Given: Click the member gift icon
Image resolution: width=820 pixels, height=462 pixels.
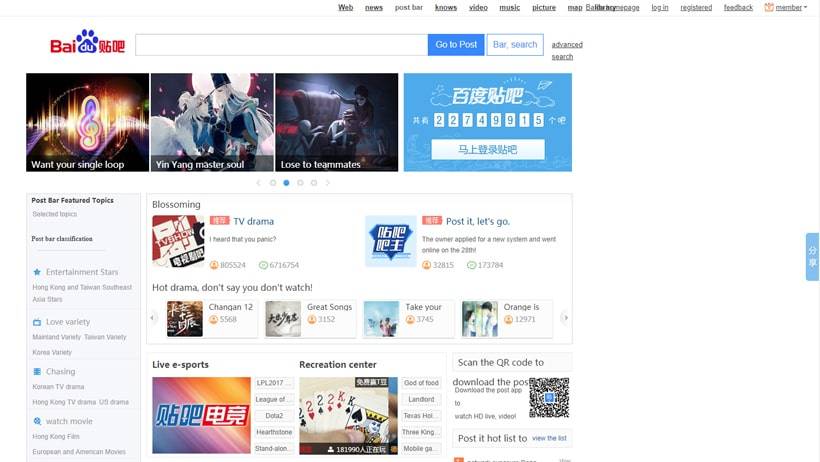Looking at the screenshot, I should (x=769, y=7).
